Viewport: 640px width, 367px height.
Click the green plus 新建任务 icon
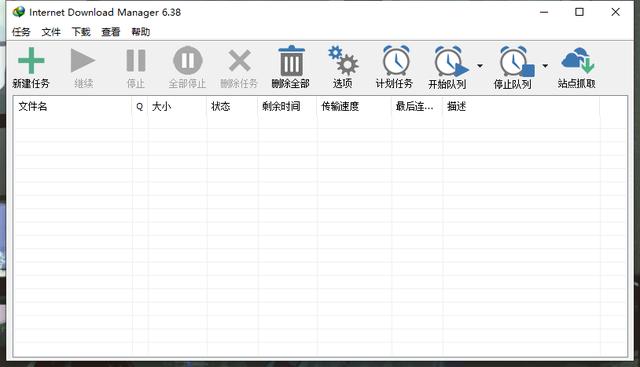31,61
